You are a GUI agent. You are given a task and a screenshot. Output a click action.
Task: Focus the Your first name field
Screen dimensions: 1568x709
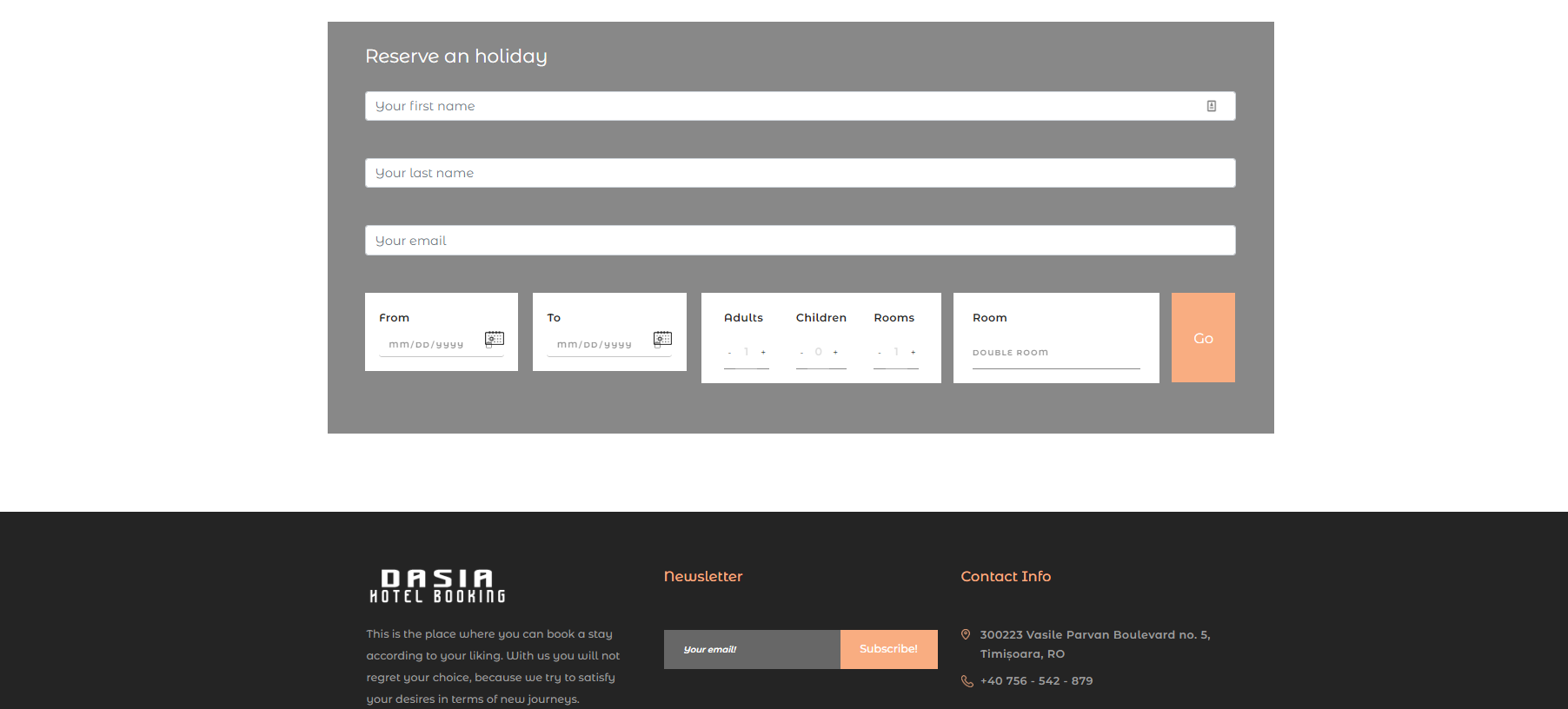click(782, 106)
